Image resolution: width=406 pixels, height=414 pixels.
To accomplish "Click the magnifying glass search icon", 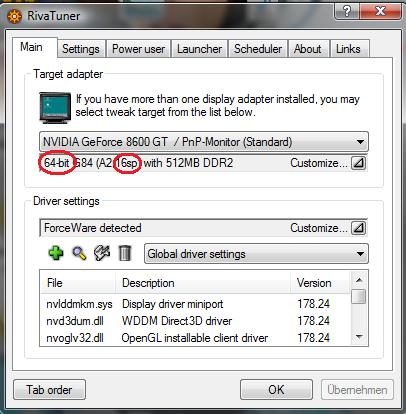I will 79,253.
